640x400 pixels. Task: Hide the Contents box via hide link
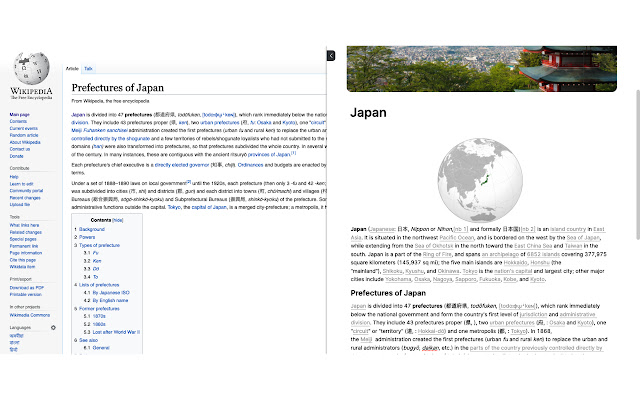(x=118, y=220)
